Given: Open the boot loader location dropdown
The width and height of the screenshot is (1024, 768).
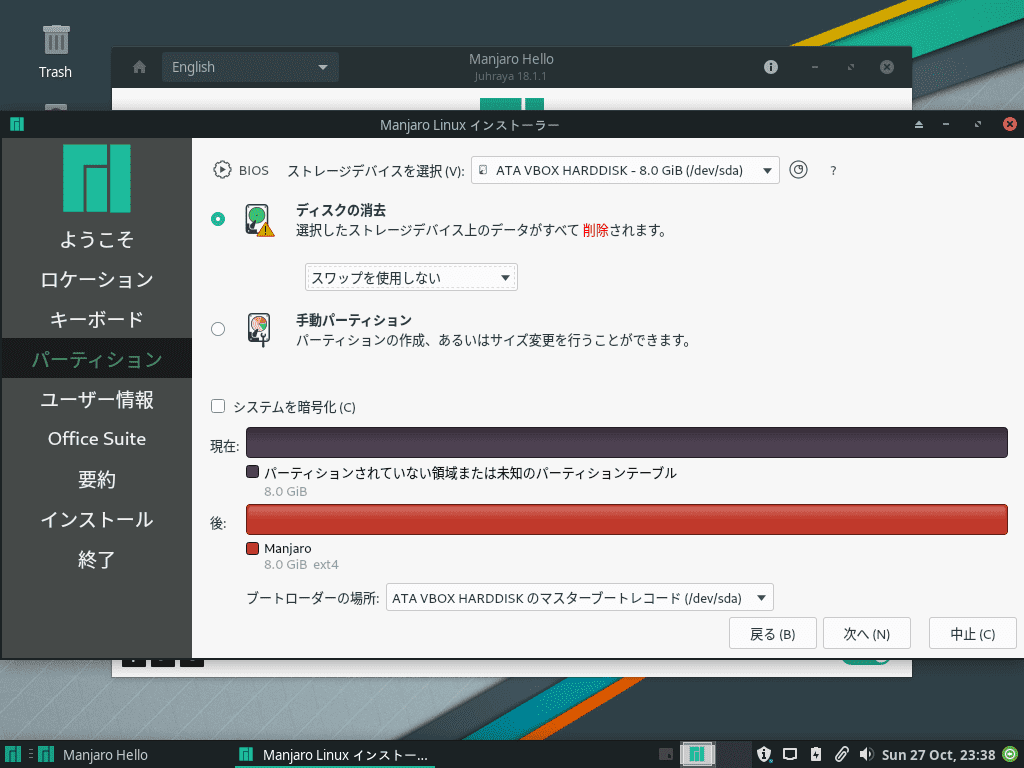Looking at the screenshot, I should click(x=580, y=597).
